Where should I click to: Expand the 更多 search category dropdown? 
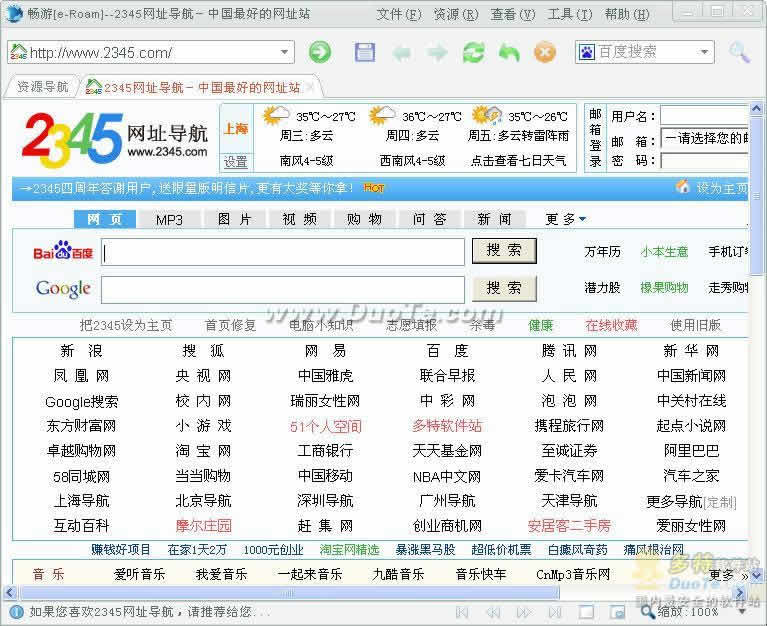click(x=565, y=219)
